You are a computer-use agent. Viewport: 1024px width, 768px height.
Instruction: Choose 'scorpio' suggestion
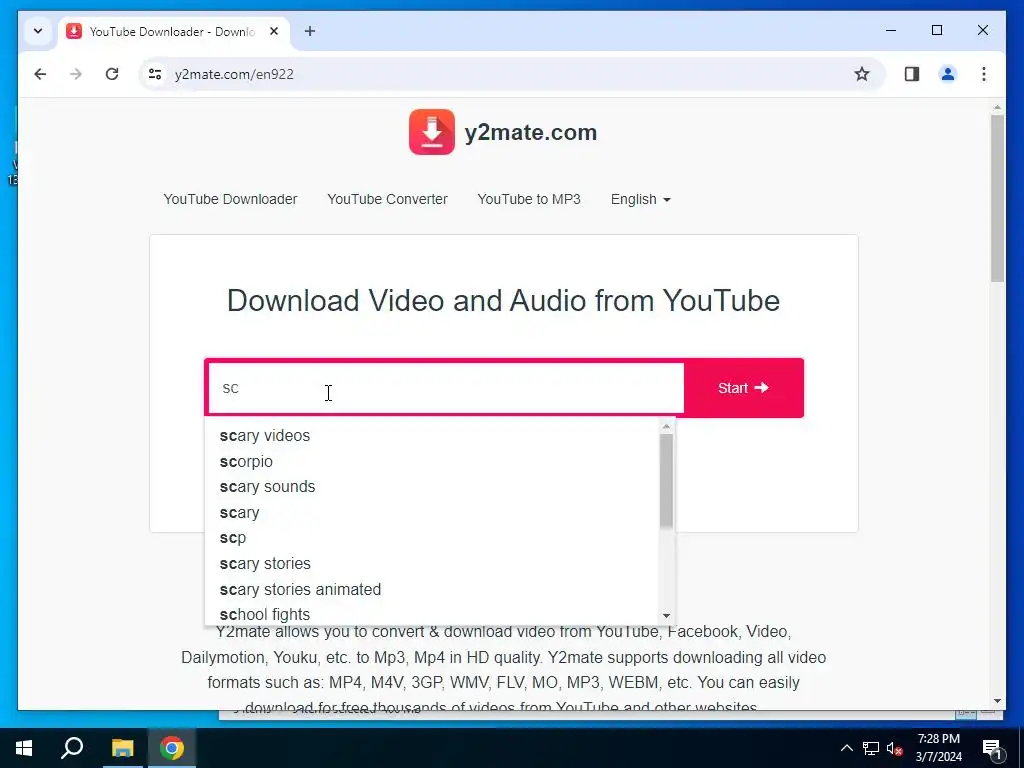[432, 462]
